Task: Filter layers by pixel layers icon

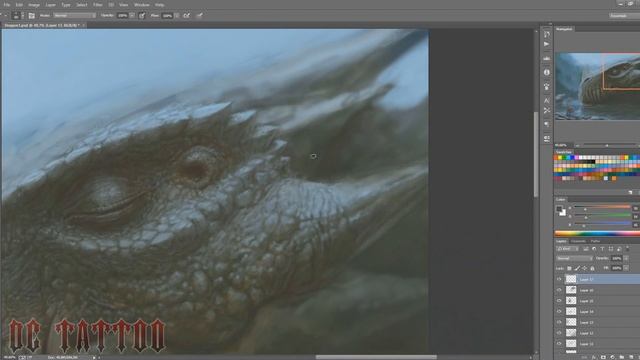Action: coord(586,249)
